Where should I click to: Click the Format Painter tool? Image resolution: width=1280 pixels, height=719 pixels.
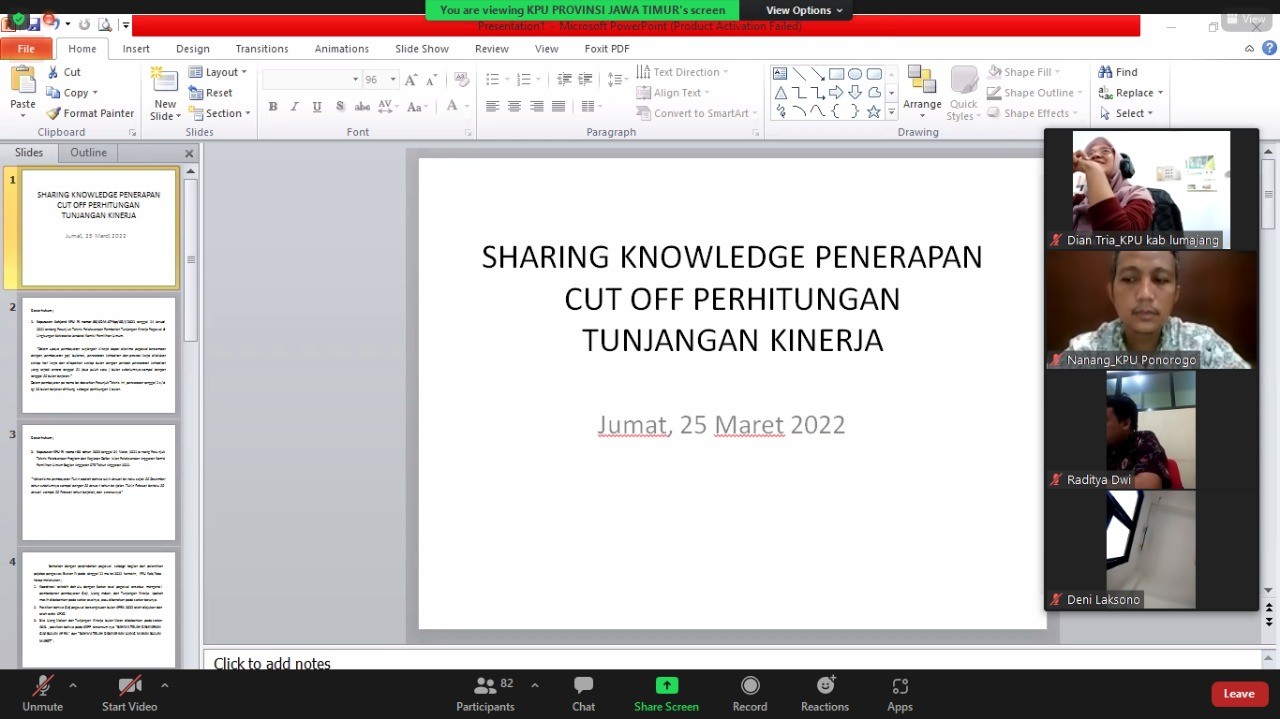90,113
